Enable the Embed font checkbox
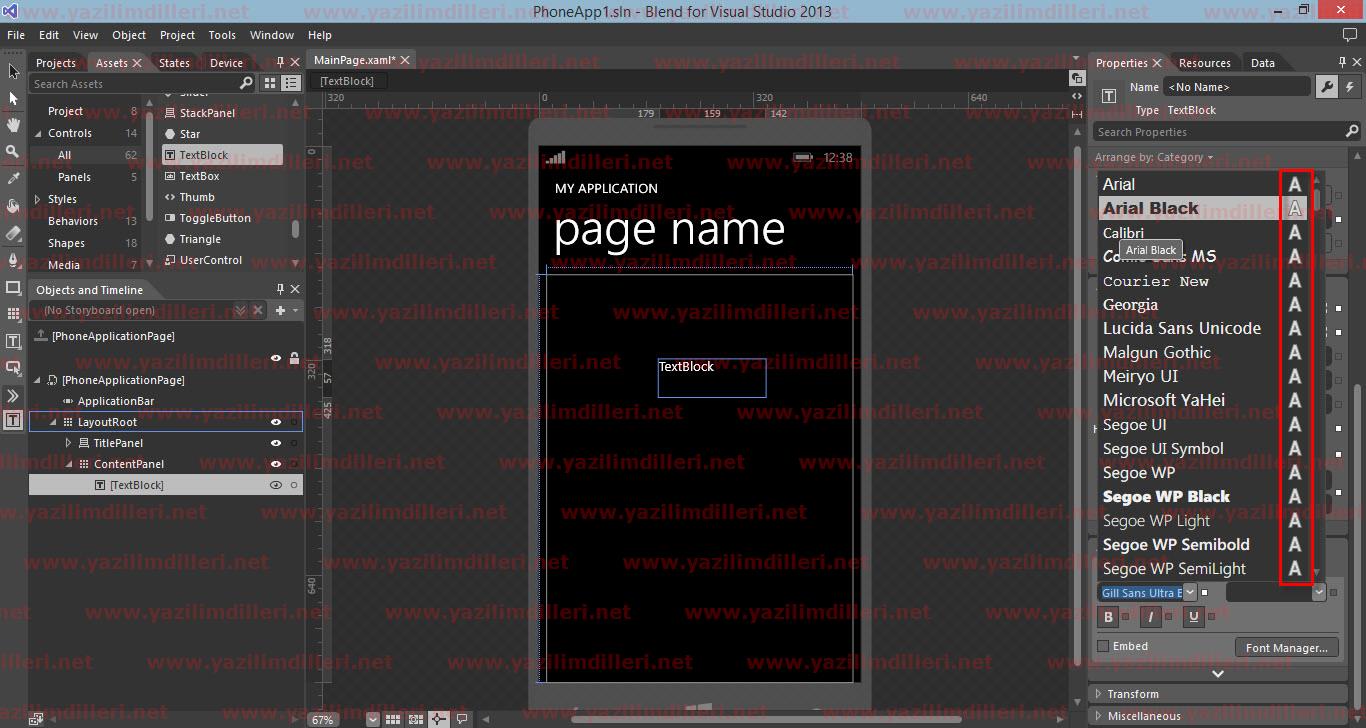The image size is (1366, 728). (1103, 646)
